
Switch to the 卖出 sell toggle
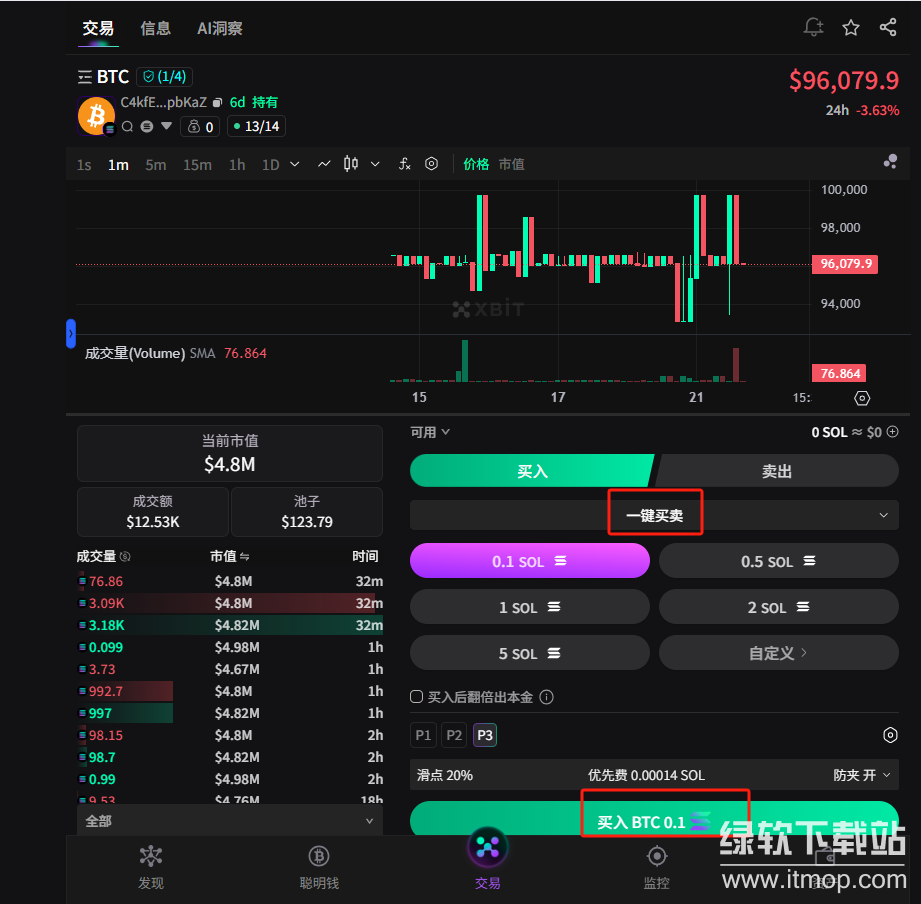click(x=777, y=471)
